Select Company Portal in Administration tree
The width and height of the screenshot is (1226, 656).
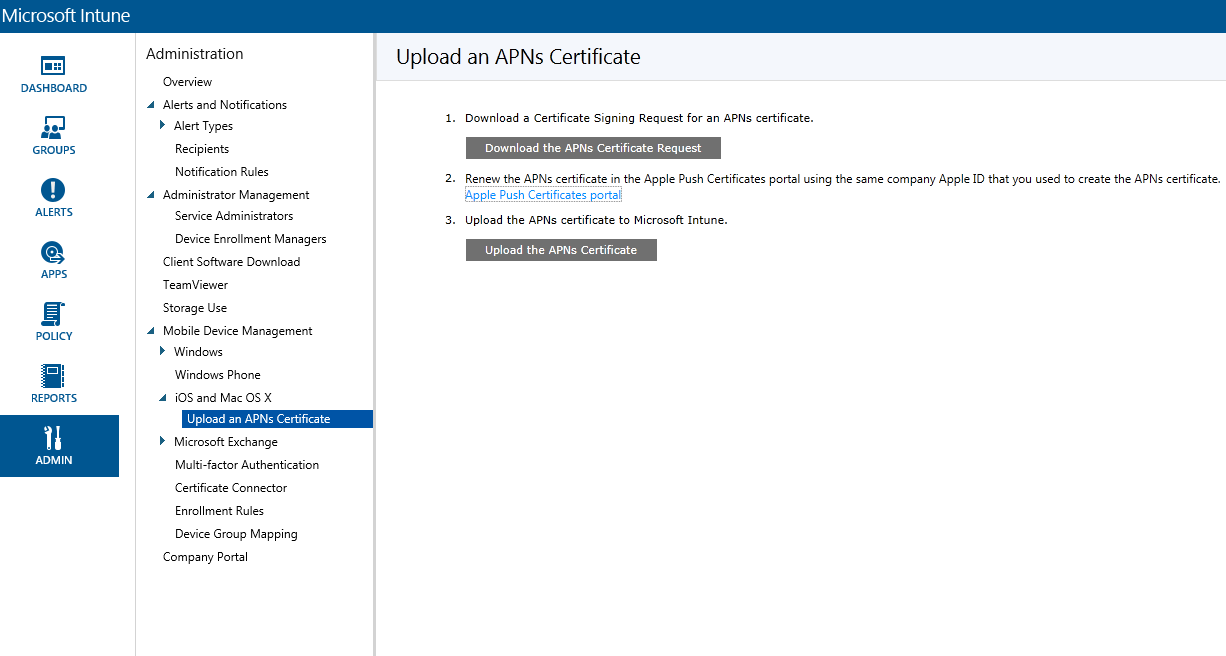coord(205,557)
